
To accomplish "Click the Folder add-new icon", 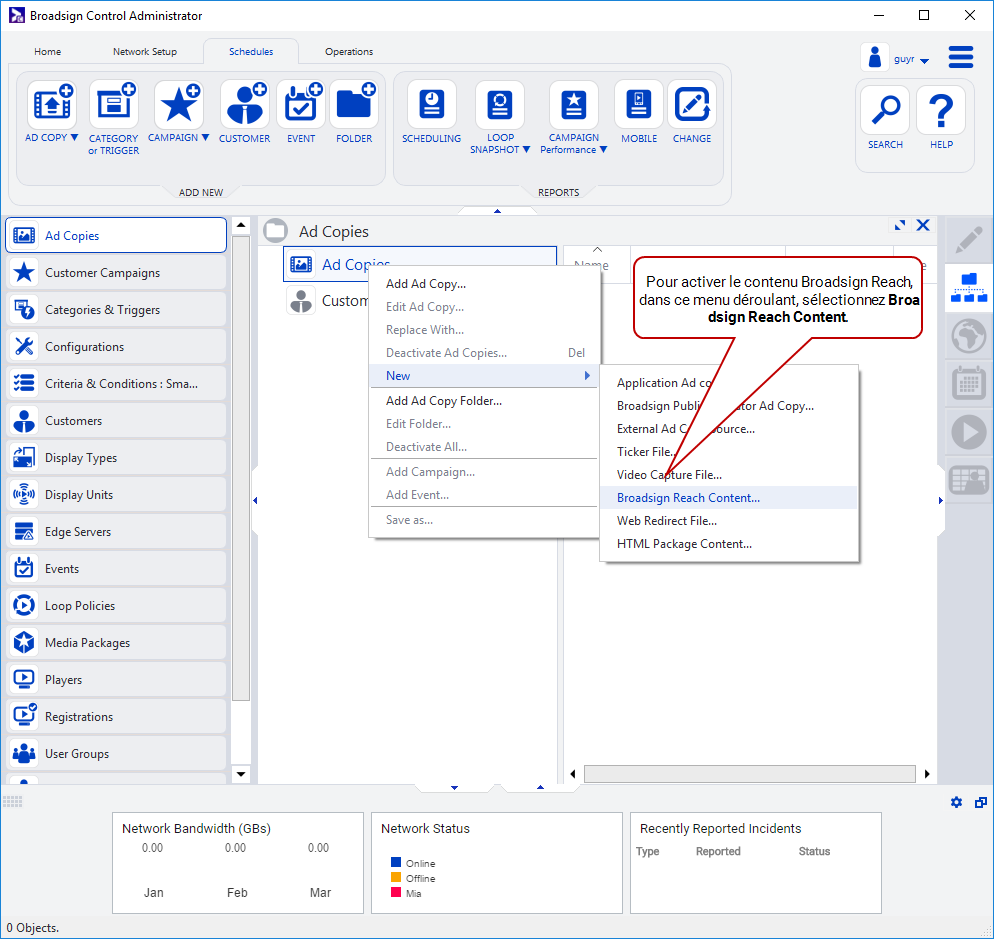I will tap(354, 106).
